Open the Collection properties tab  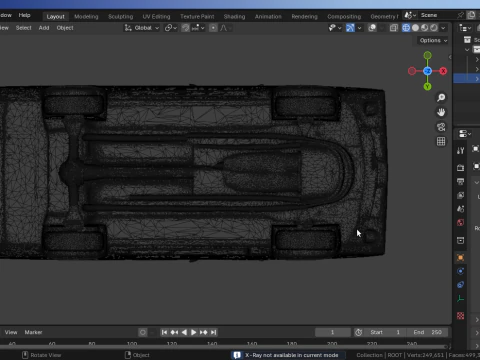tap(460, 240)
